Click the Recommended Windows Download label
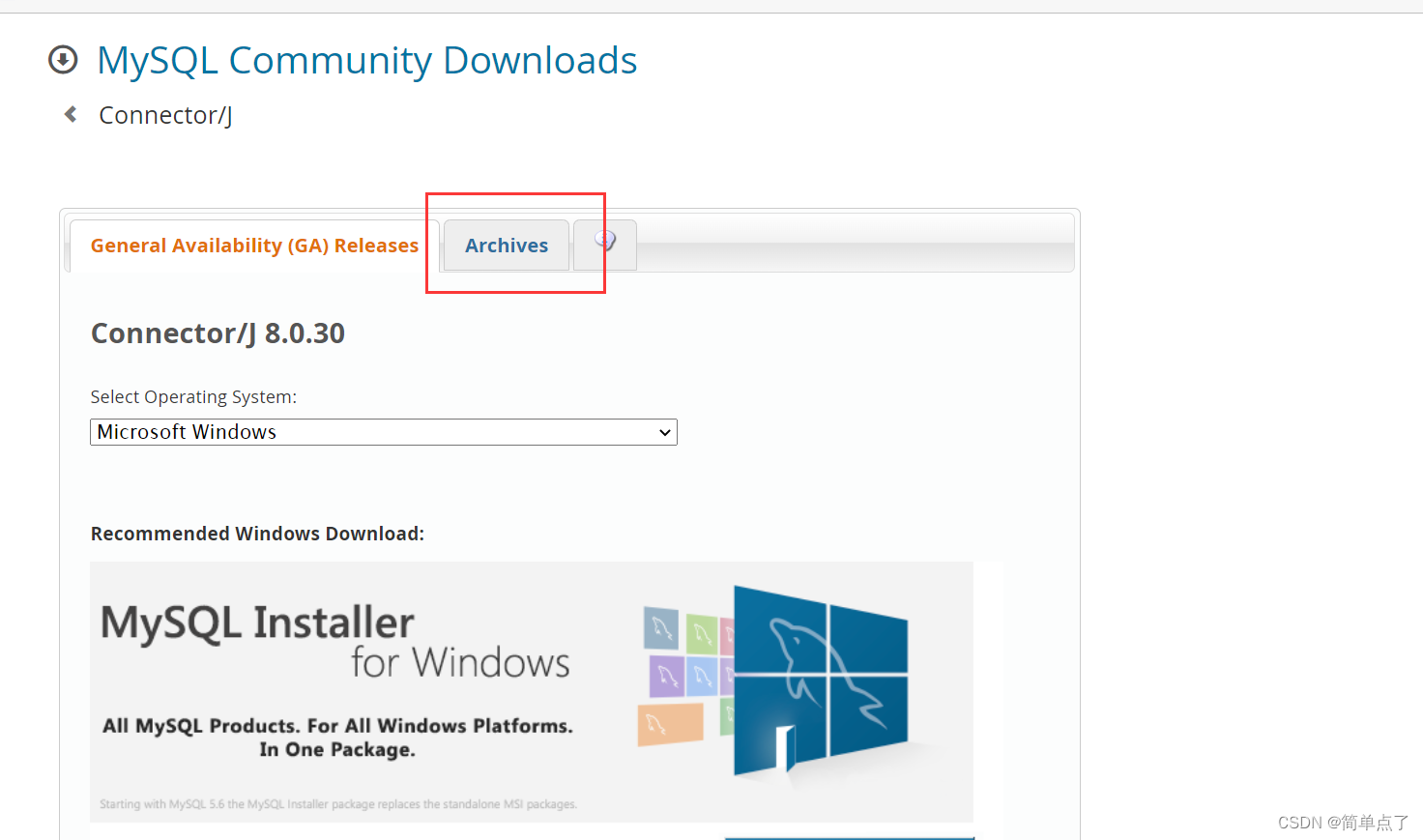1423x840 pixels. [x=257, y=534]
